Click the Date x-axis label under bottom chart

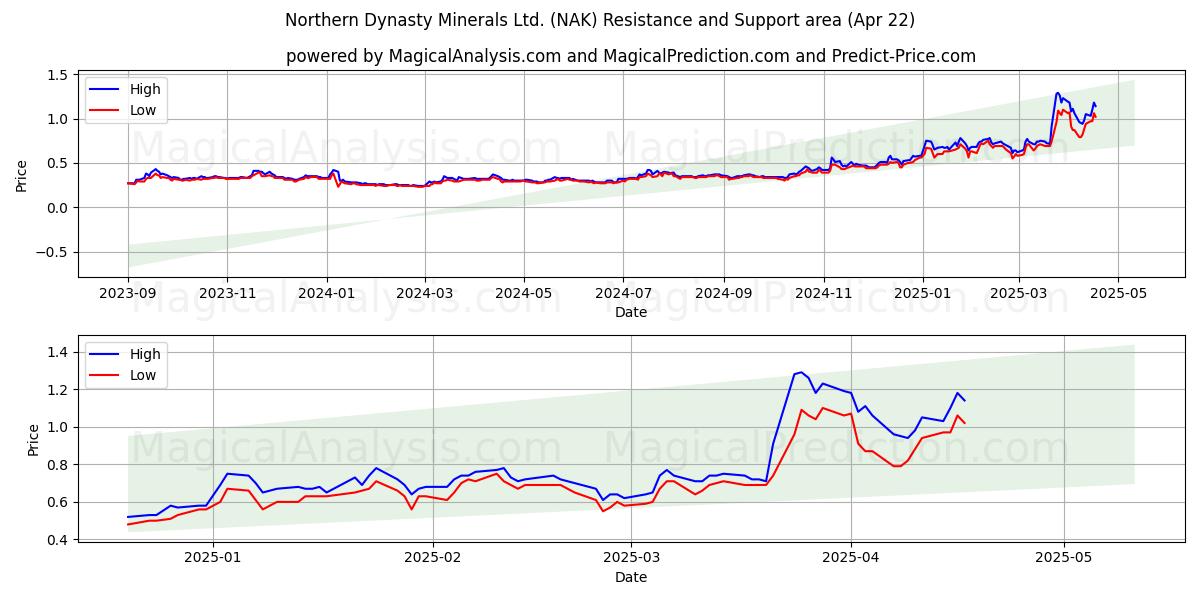631,577
